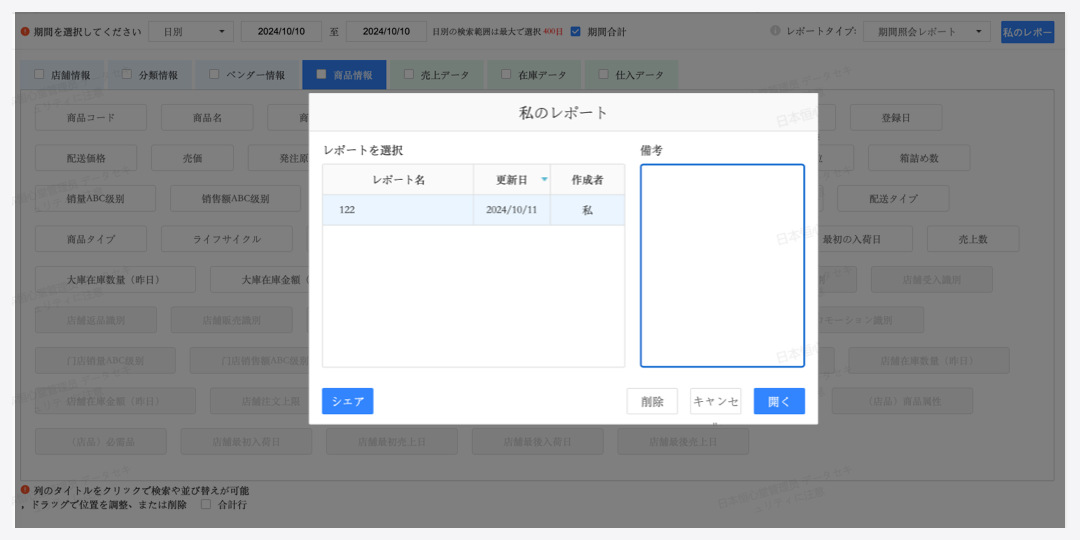Toggle the 期間合計 checkbox
This screenshot has width=1080, height=540.
[x=575, y=31]
